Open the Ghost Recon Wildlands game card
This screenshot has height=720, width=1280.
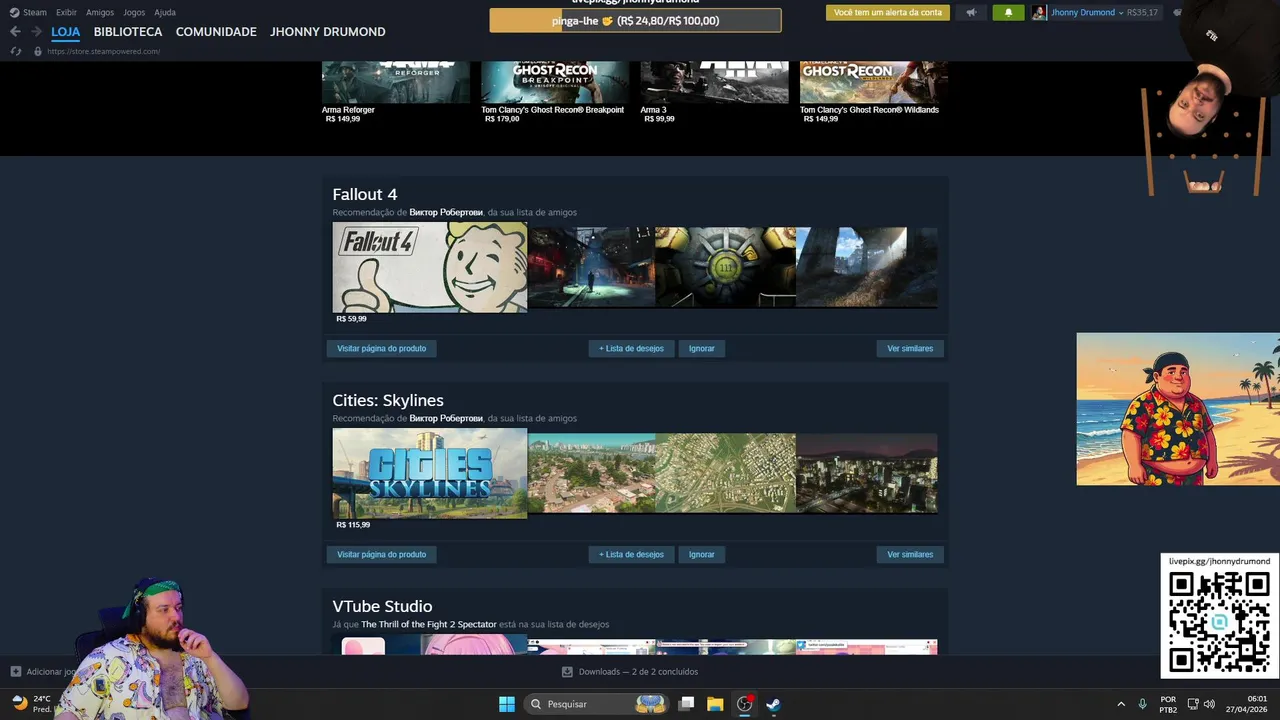point(873,93)
